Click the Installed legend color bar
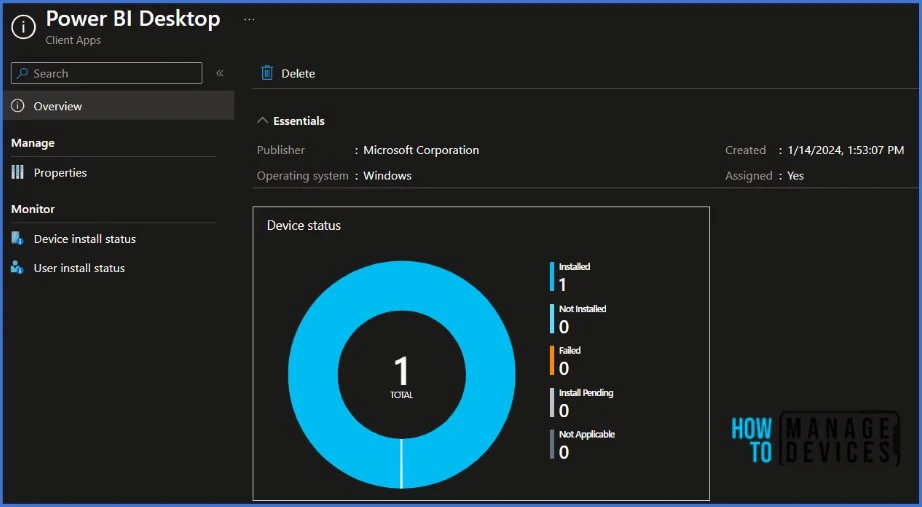The width and height of the screenshot is (922, 507). (552, 276)
